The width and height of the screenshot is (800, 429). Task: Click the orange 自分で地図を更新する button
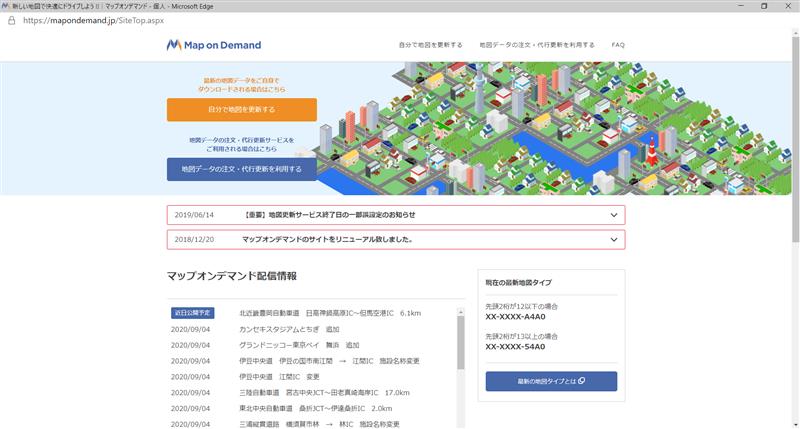click(242, 110)
